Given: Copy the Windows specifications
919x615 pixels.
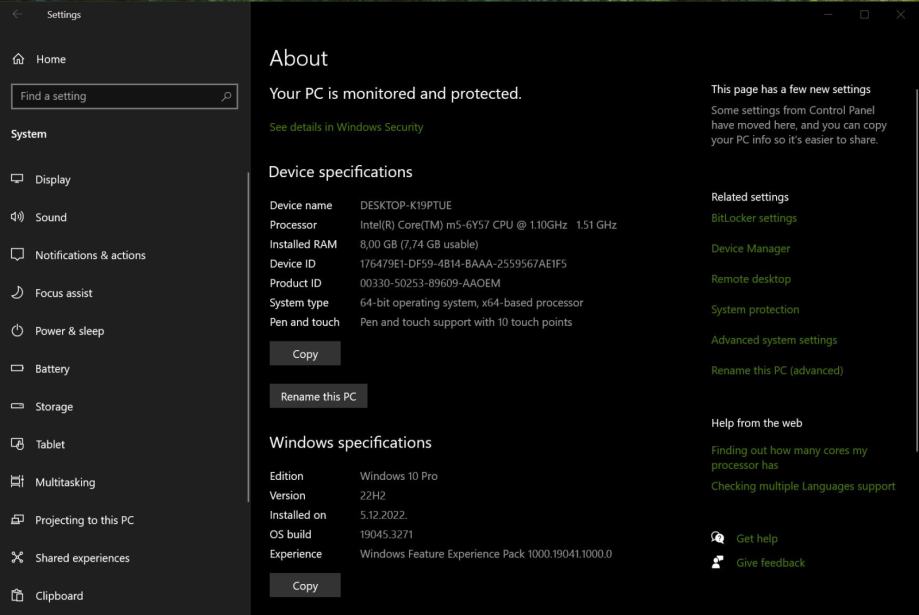Looking at the screenshot, I should coord(305,586).
